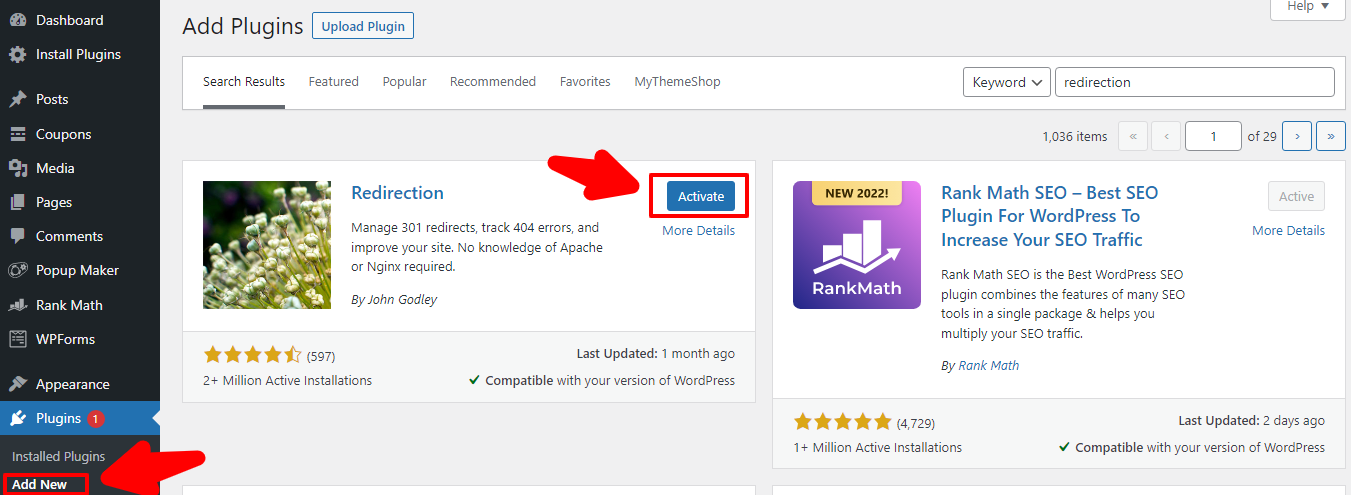The height and width of the screenshot is (495, 1351).
Task: Click the Pages sidebar icon
Action: click(17, 202)
